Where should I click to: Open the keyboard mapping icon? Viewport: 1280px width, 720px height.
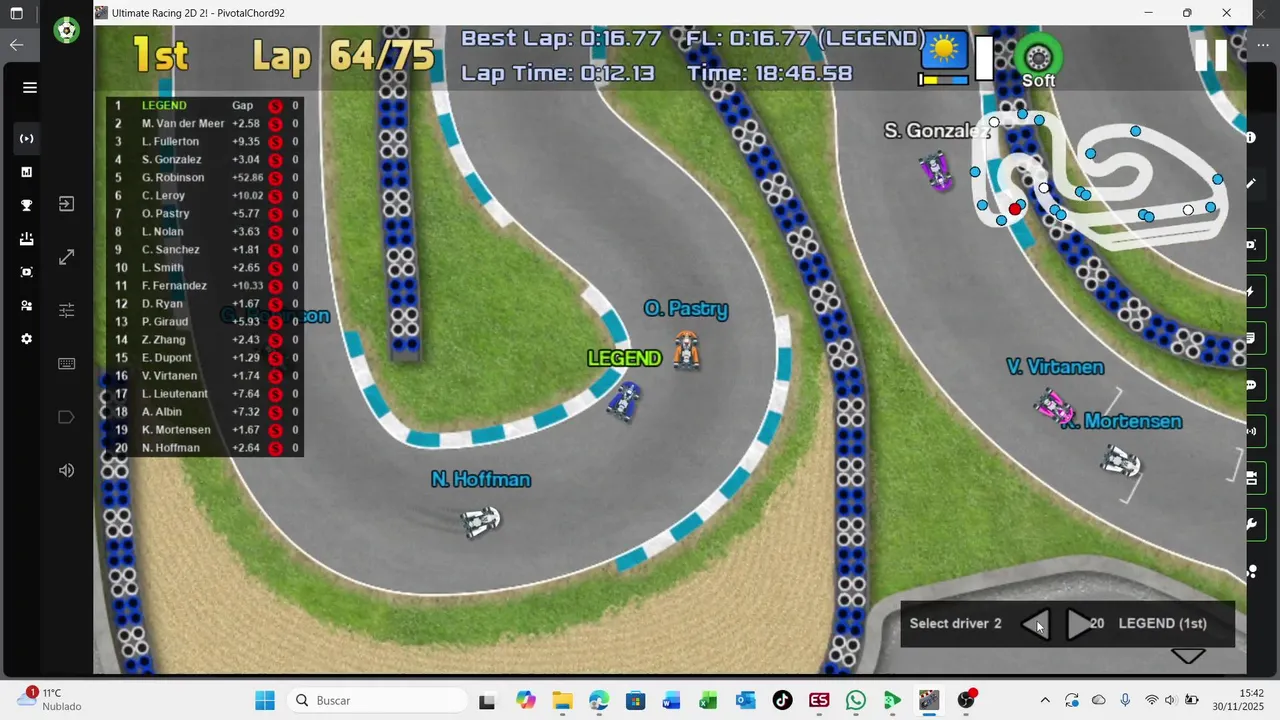(x=66, y=364)
